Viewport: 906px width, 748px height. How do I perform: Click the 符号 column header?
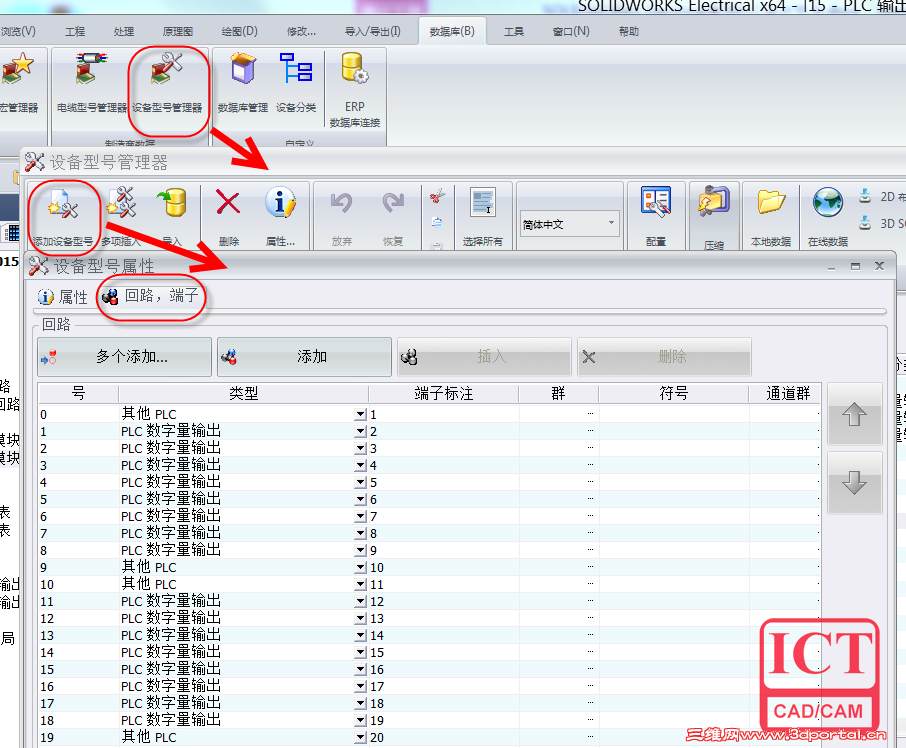click(674, 393)
